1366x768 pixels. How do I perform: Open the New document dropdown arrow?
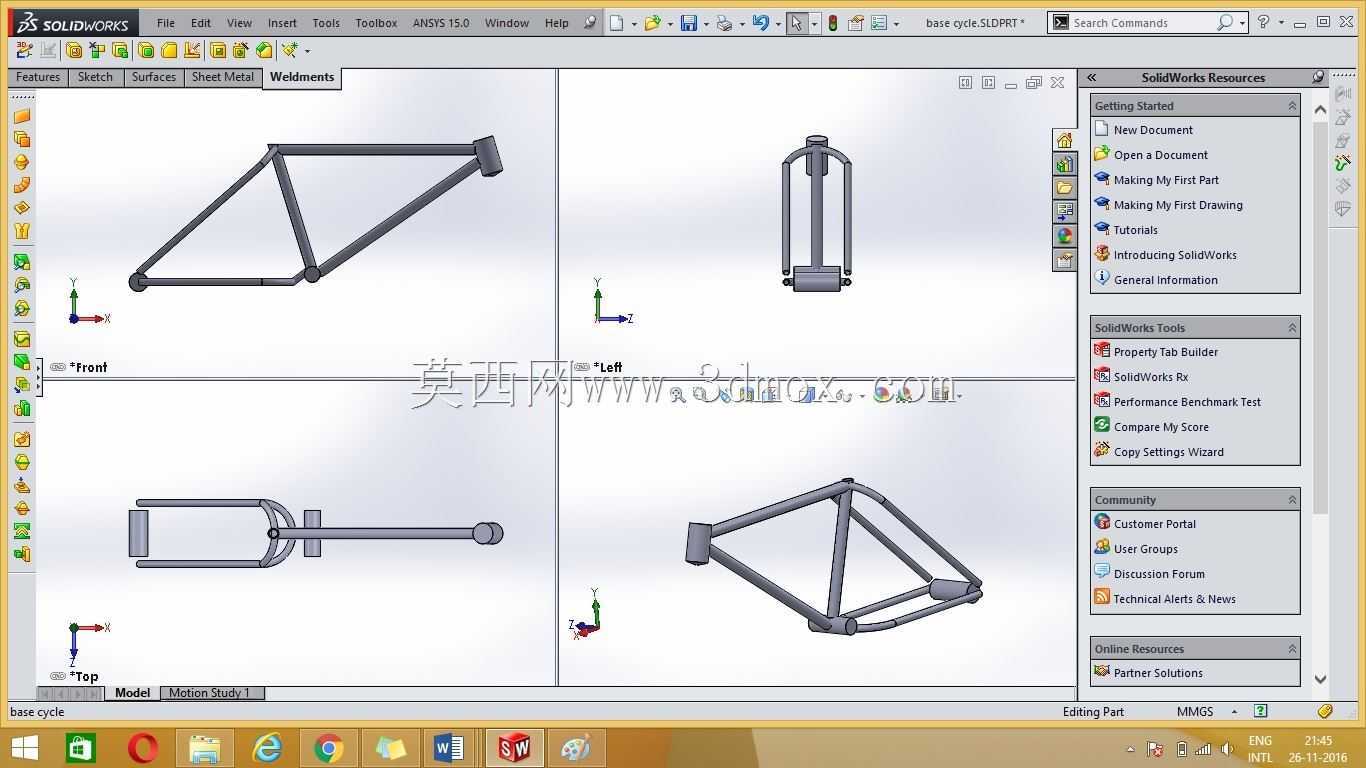[634, 24]
